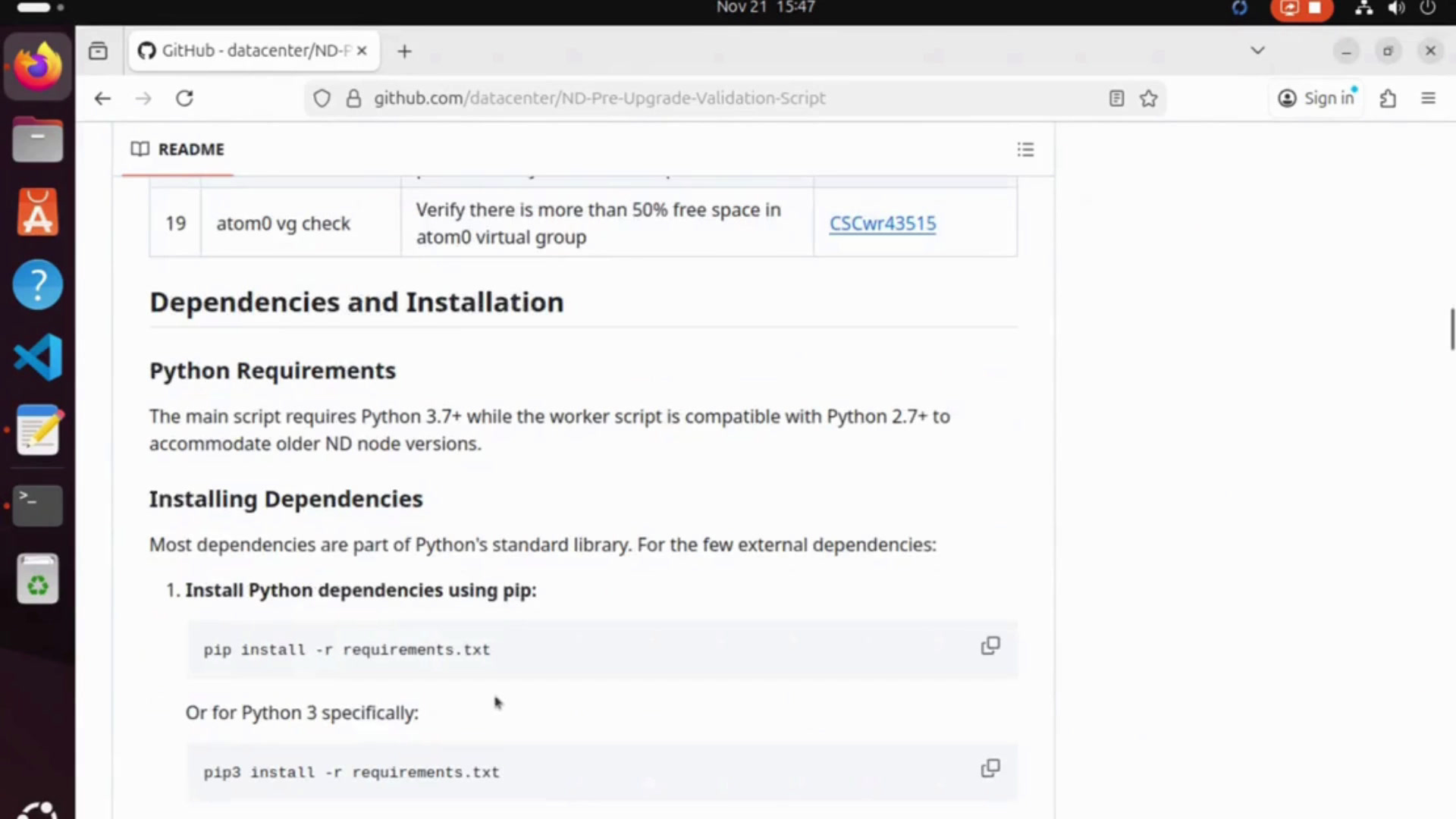The width and height of the screenshot is (1456, 819).
Task: Switch to the GitHub datacenter browser tab
Action: (254, 51)
